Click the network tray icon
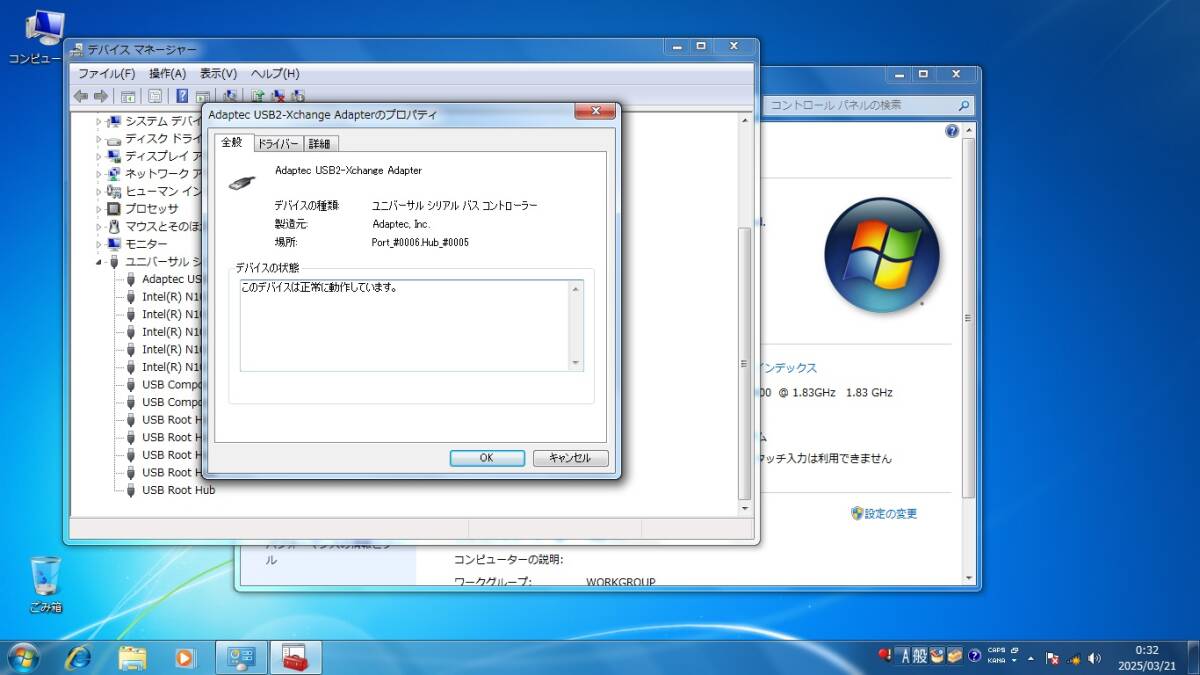 pyautogui.click(x=1074, y=658)
